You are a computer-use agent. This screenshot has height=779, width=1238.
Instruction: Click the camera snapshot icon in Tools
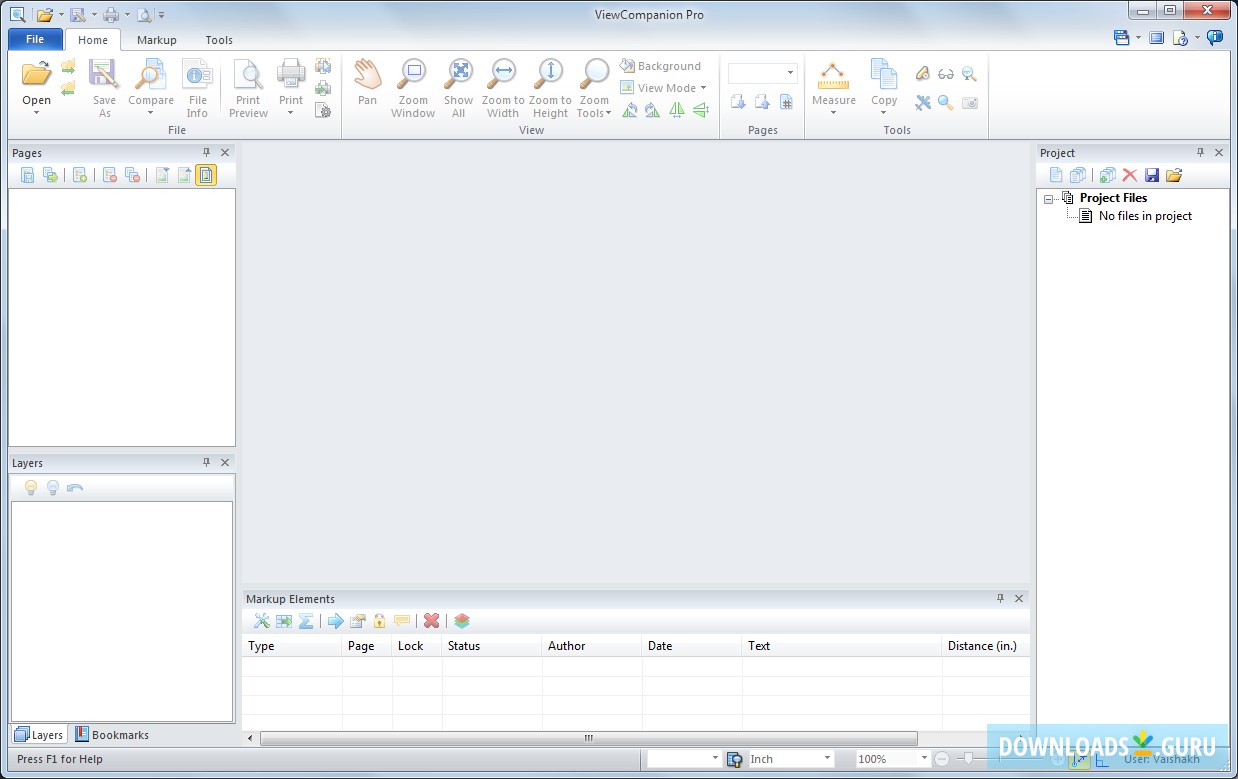pyautogui.click(x=969, y=102)
